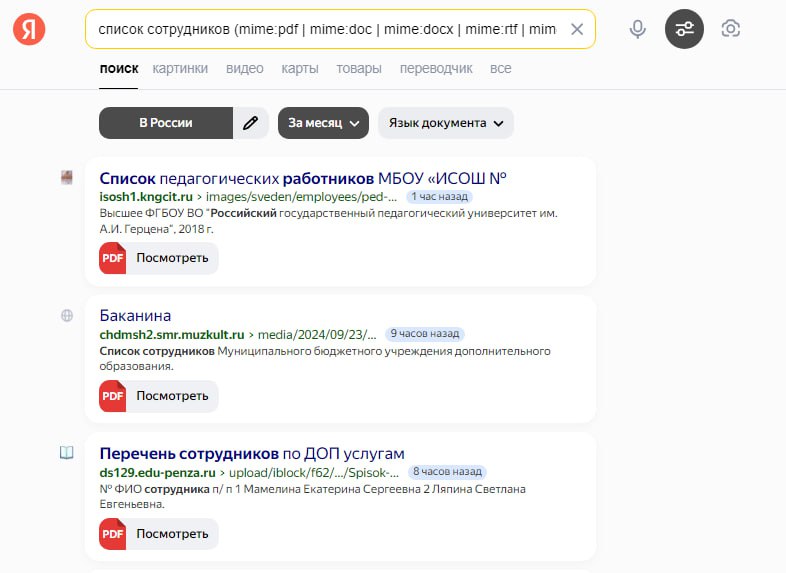This screenshot has width=786, height=573.
Task: Switch to the "картинки" tab
Action: pos(180,69)
